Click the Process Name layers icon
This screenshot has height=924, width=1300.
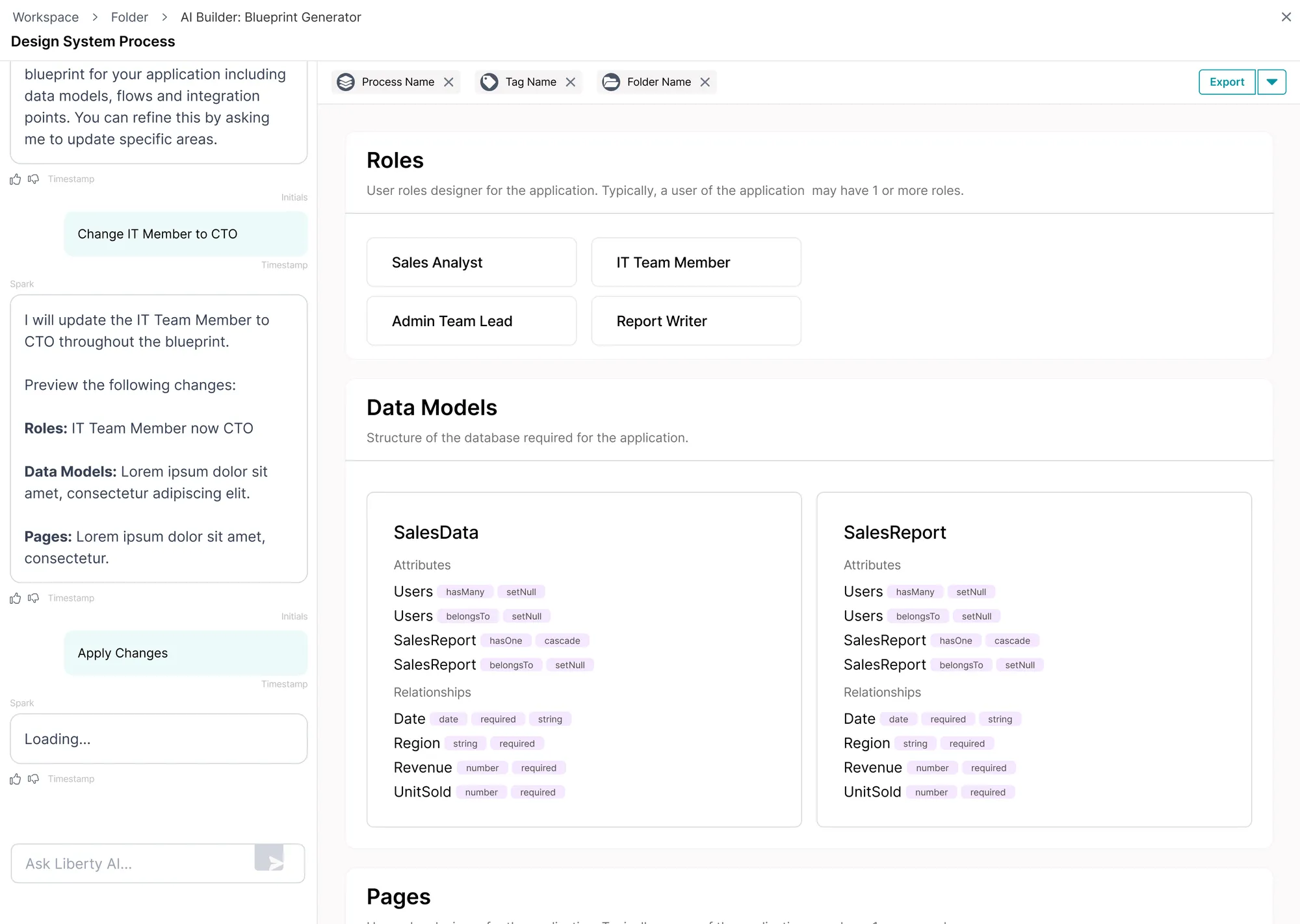346,82
